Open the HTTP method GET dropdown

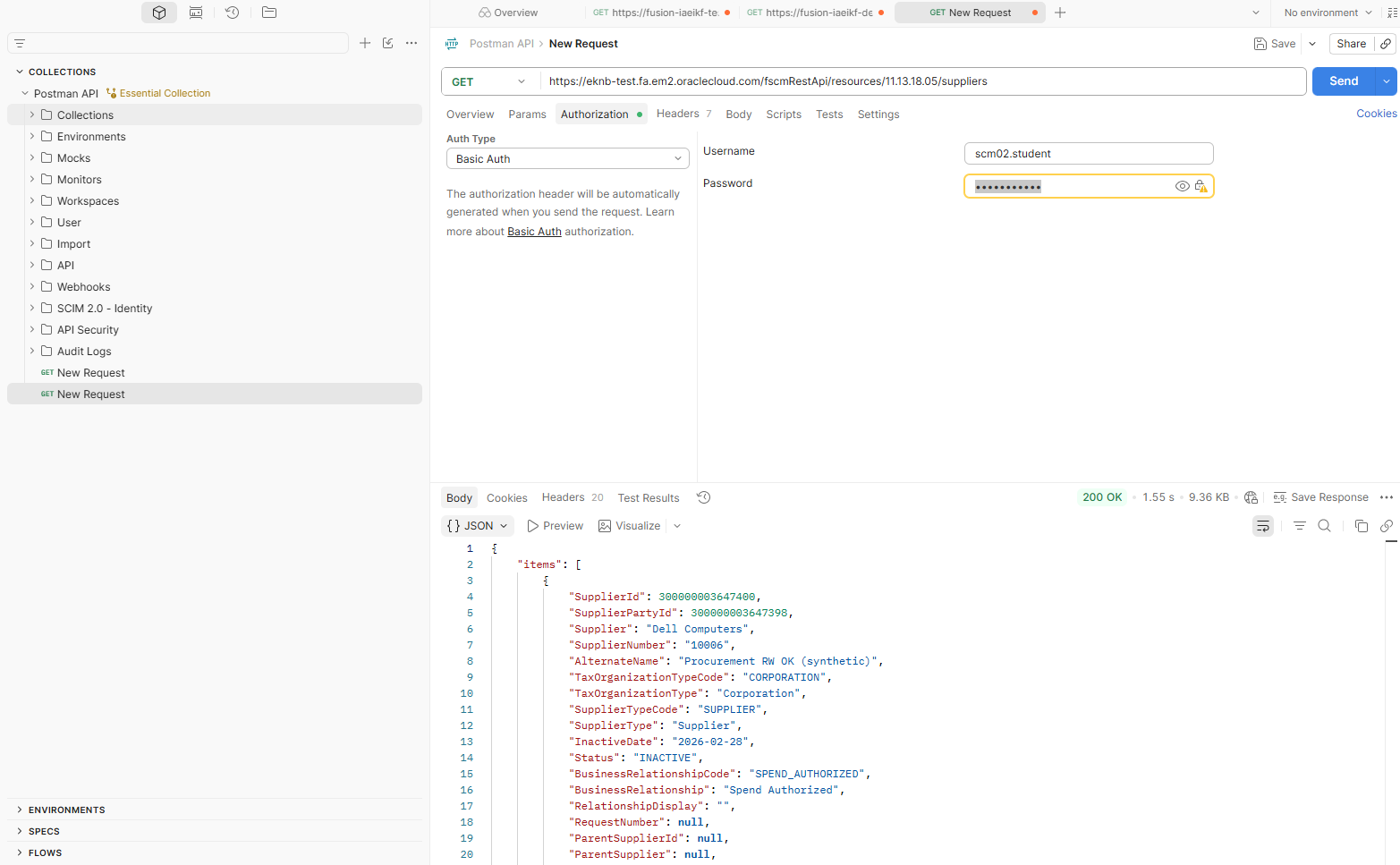click(490, 81)
